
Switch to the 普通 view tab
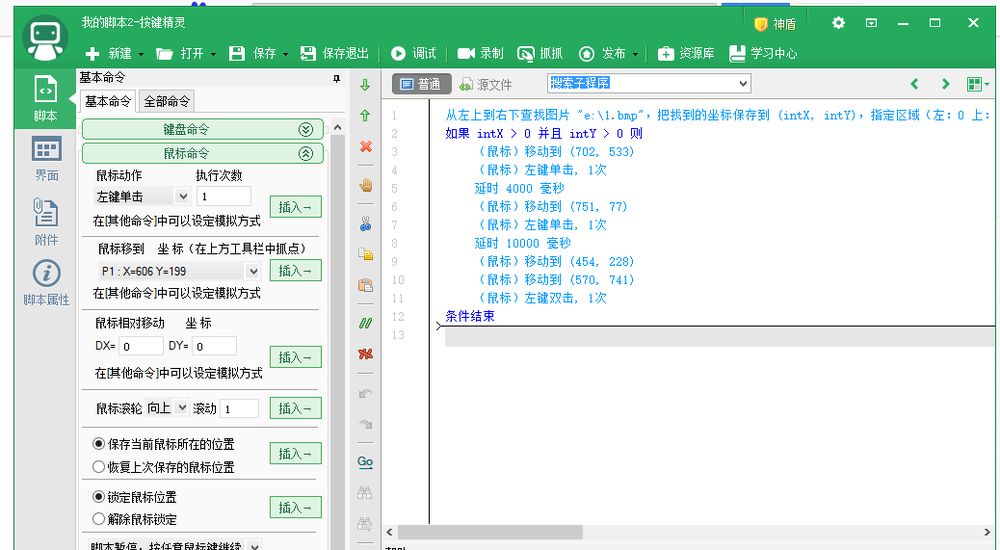(x=422, y=84)
